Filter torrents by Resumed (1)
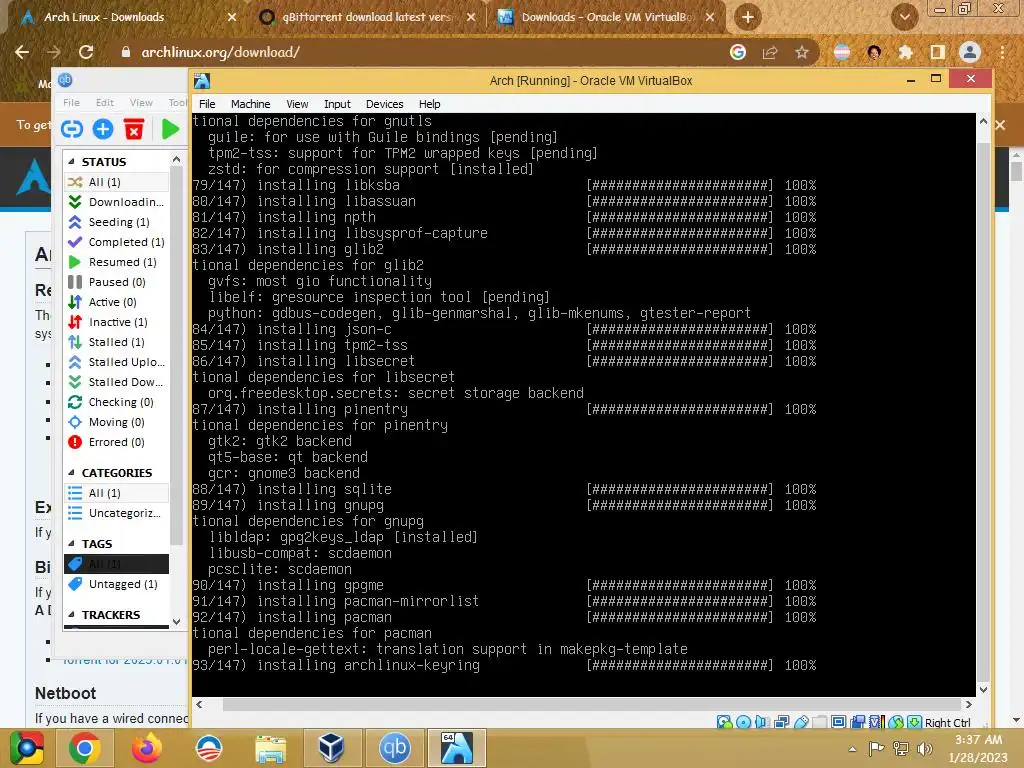Image resolution: width=1024 pixels, height=768 pixels. point(118,262)
